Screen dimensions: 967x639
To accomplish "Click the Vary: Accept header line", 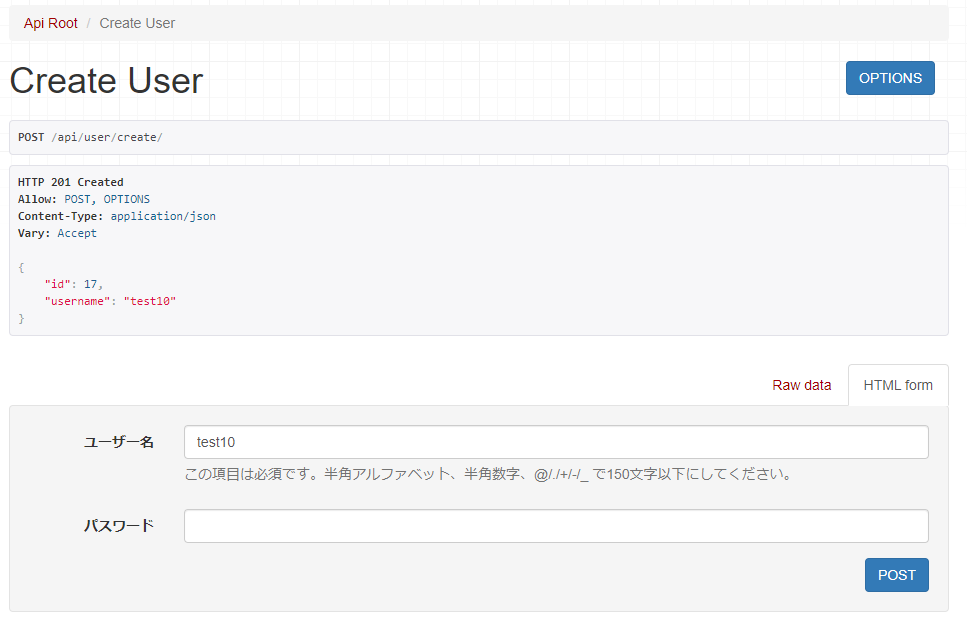I will pyautogui.click(x=57, y=233).
